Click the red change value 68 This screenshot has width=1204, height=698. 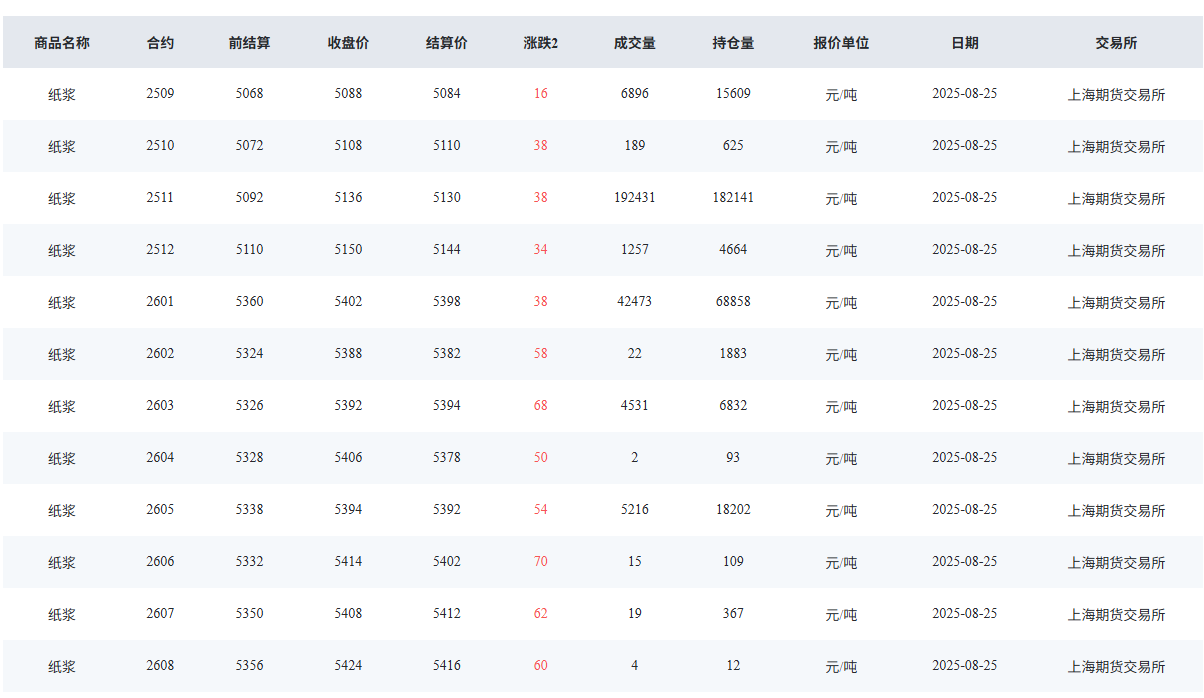pos(541,406)
